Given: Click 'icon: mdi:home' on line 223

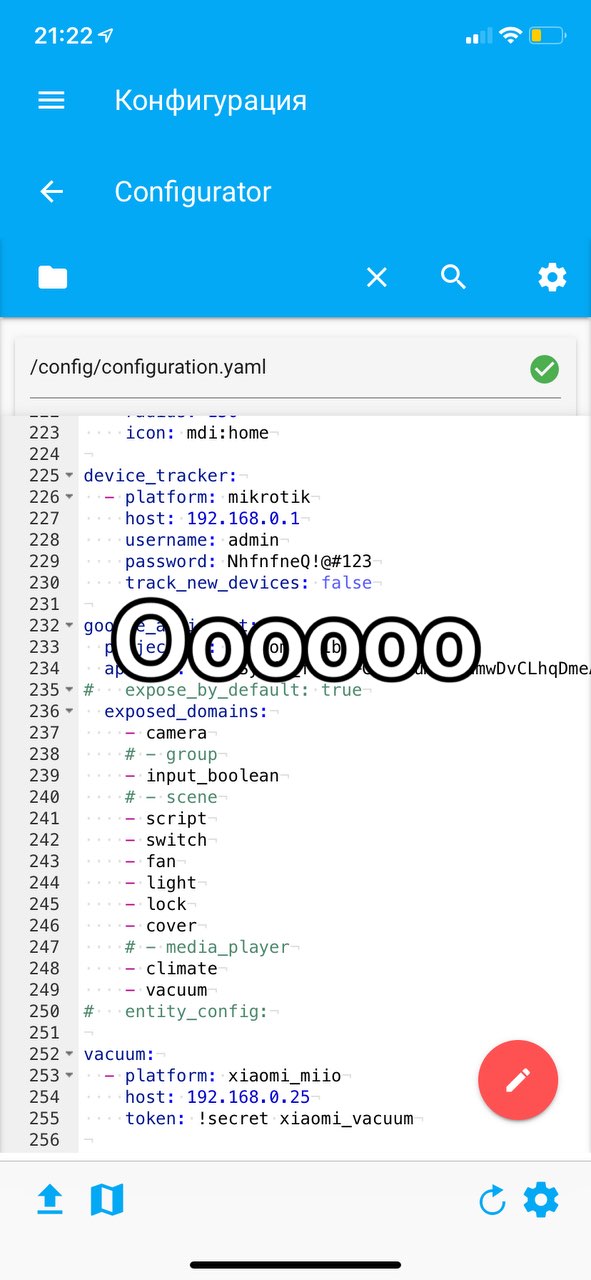Looking at the screenshot, I should pos(197,433).
